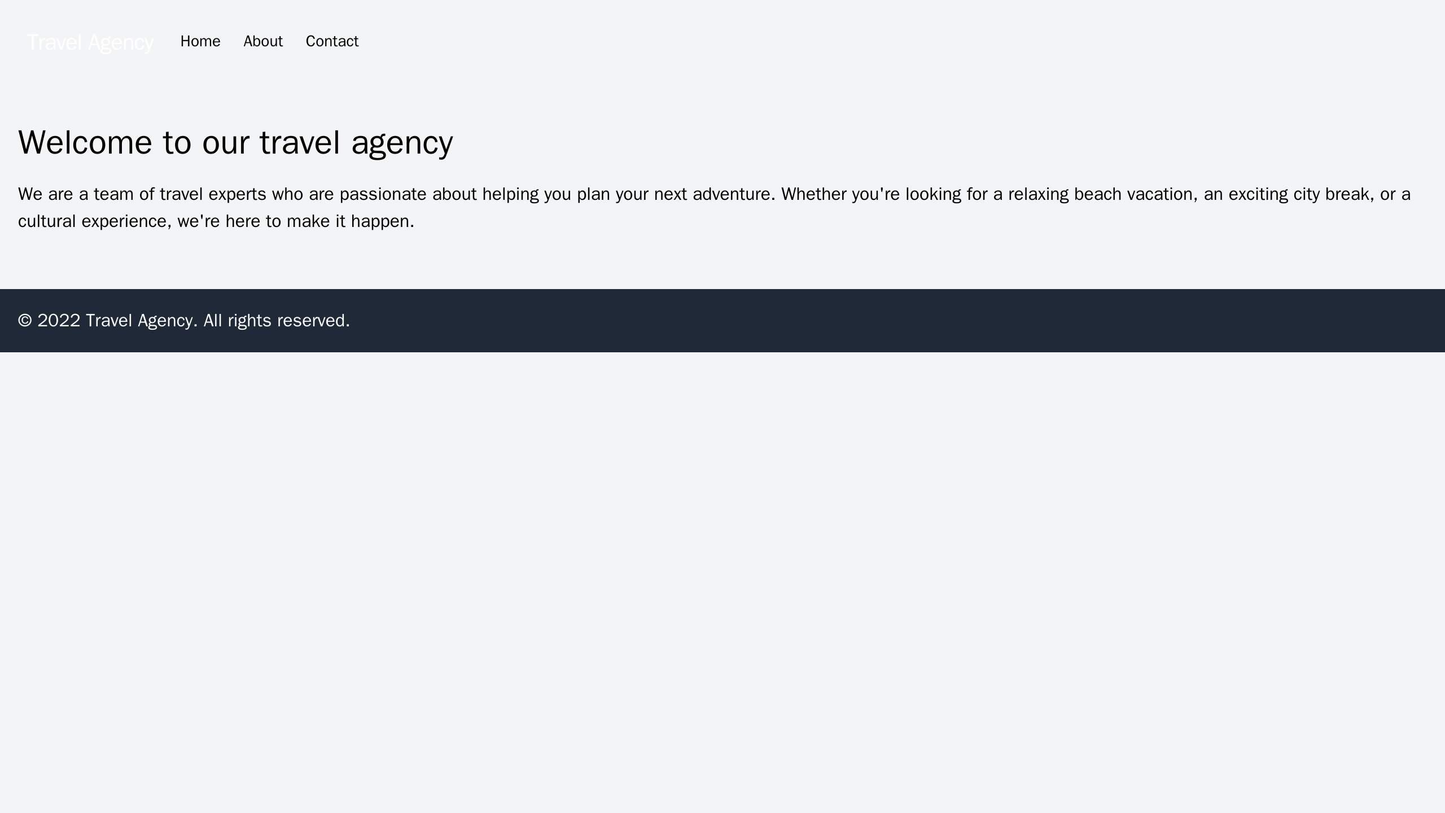Open the Home navigation link
The width and height of the screenshot is (1445, 813).
coord(200,41)
